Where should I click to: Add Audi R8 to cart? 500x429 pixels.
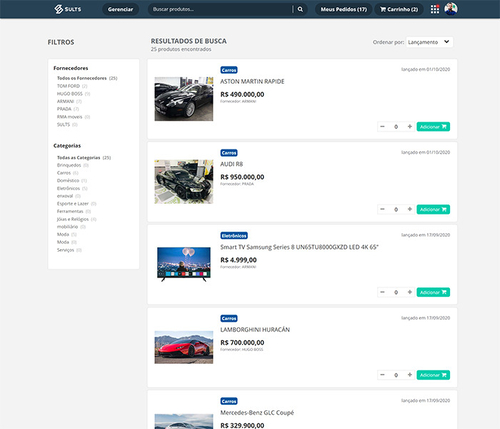[433, 209]
